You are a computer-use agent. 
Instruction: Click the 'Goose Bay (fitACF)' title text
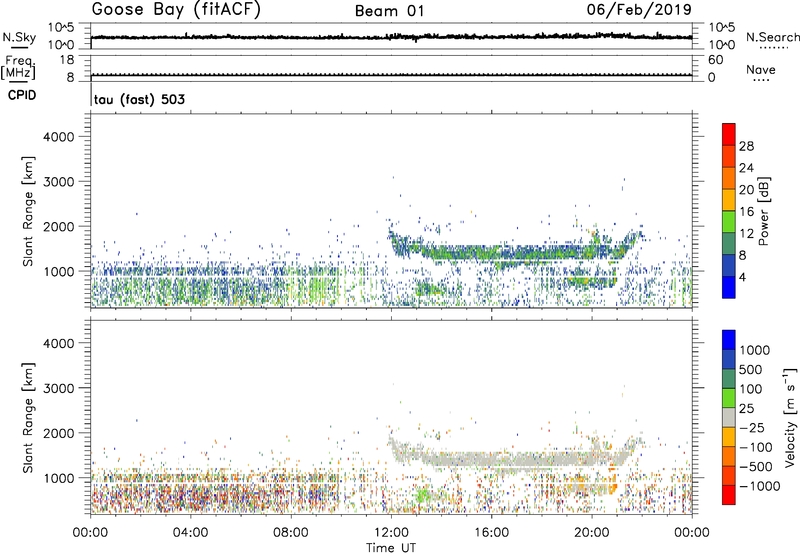pos(176,9)
